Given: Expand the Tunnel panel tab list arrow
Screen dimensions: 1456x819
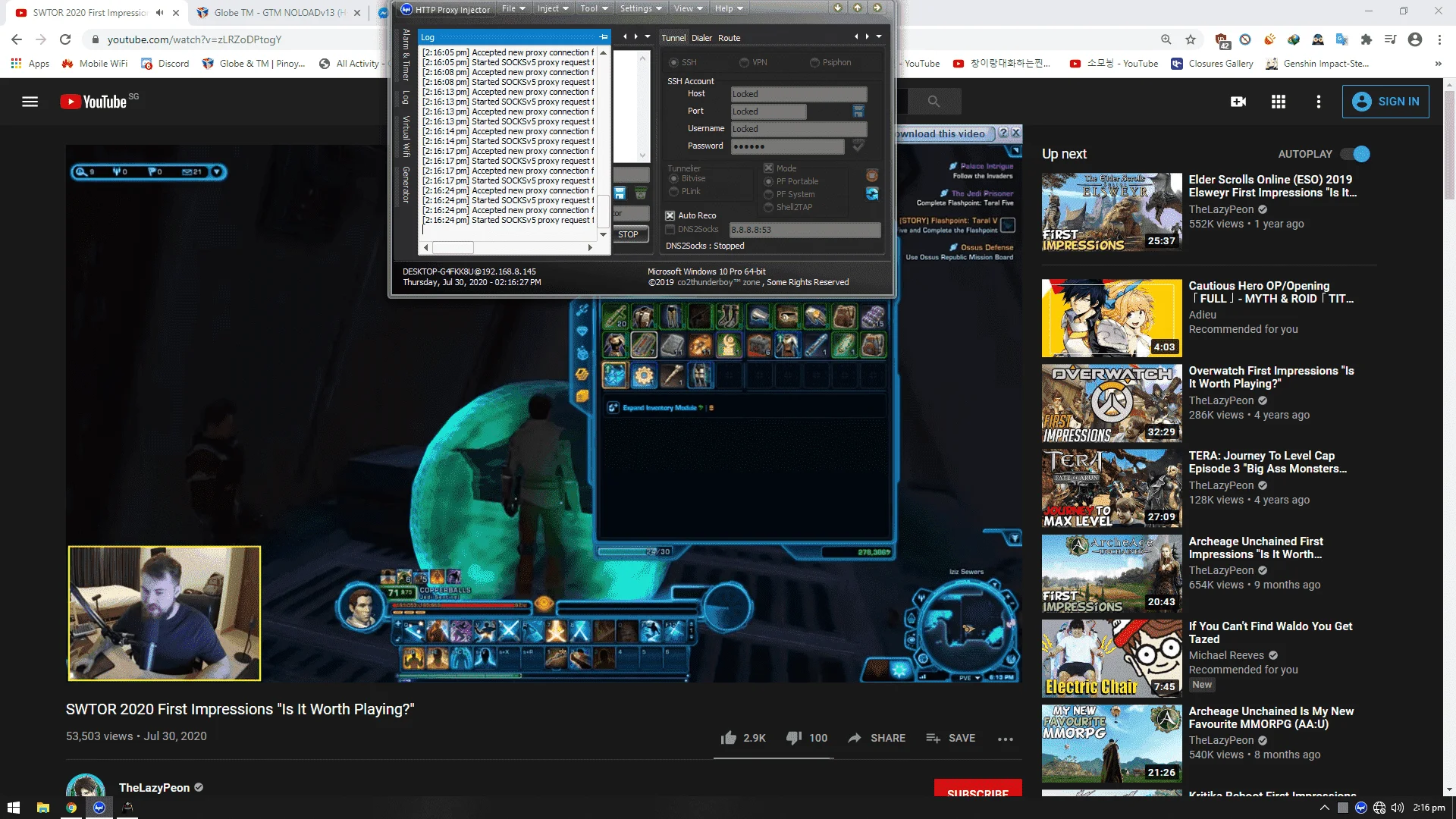Looking at the screenshot, I should click(879, 36).
